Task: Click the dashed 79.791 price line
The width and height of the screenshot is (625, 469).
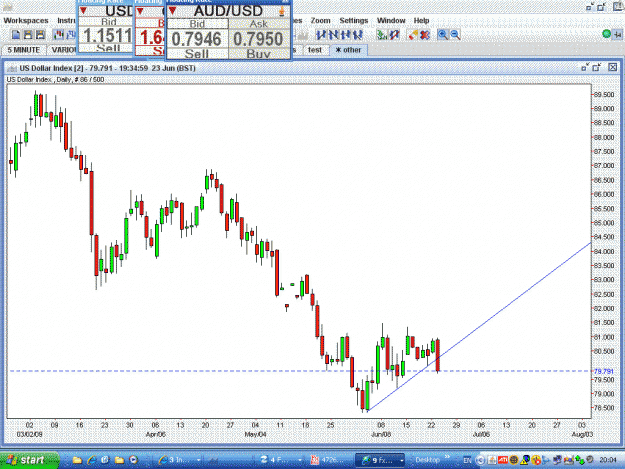Action: pyautogui.click(x=299, y=371)
